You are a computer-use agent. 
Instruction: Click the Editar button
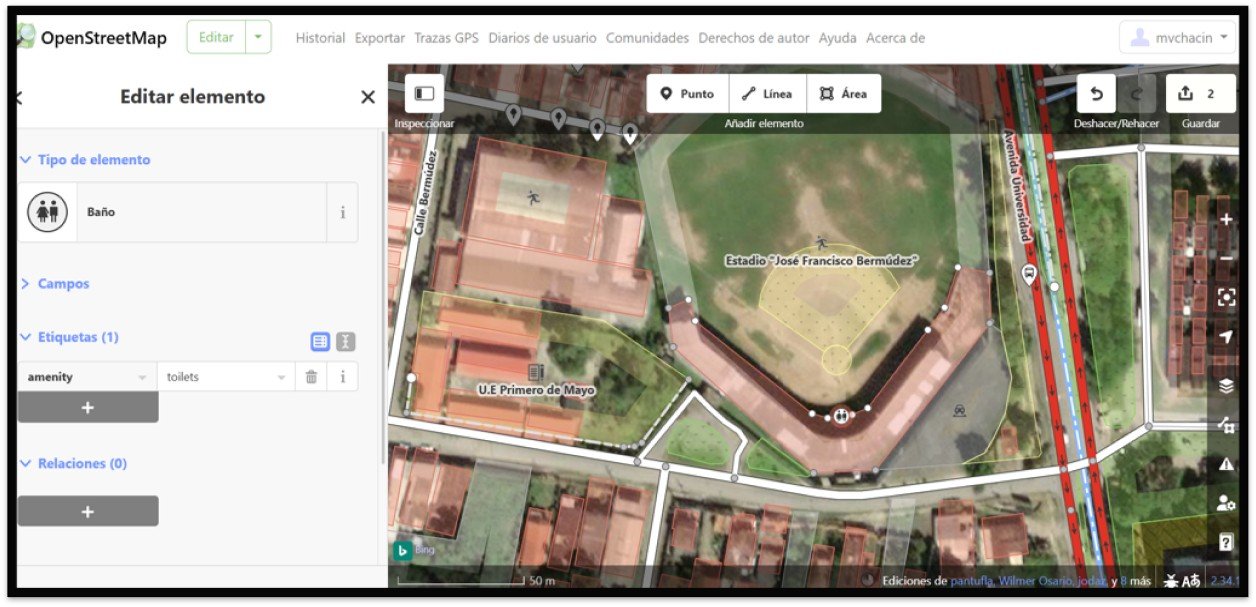[x=216, y=37]
